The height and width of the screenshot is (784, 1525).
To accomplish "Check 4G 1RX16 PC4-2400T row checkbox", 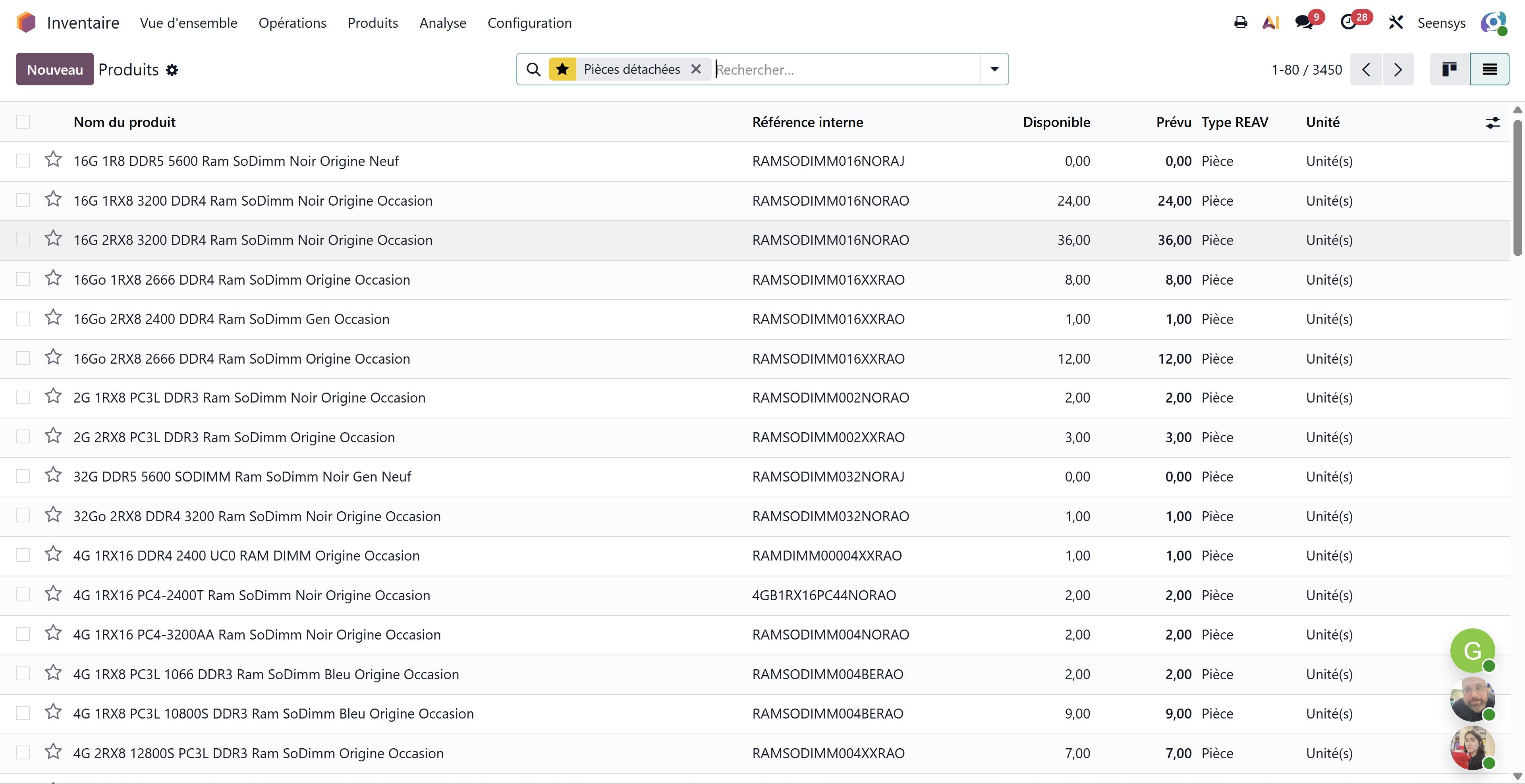I will coord(23,595).
